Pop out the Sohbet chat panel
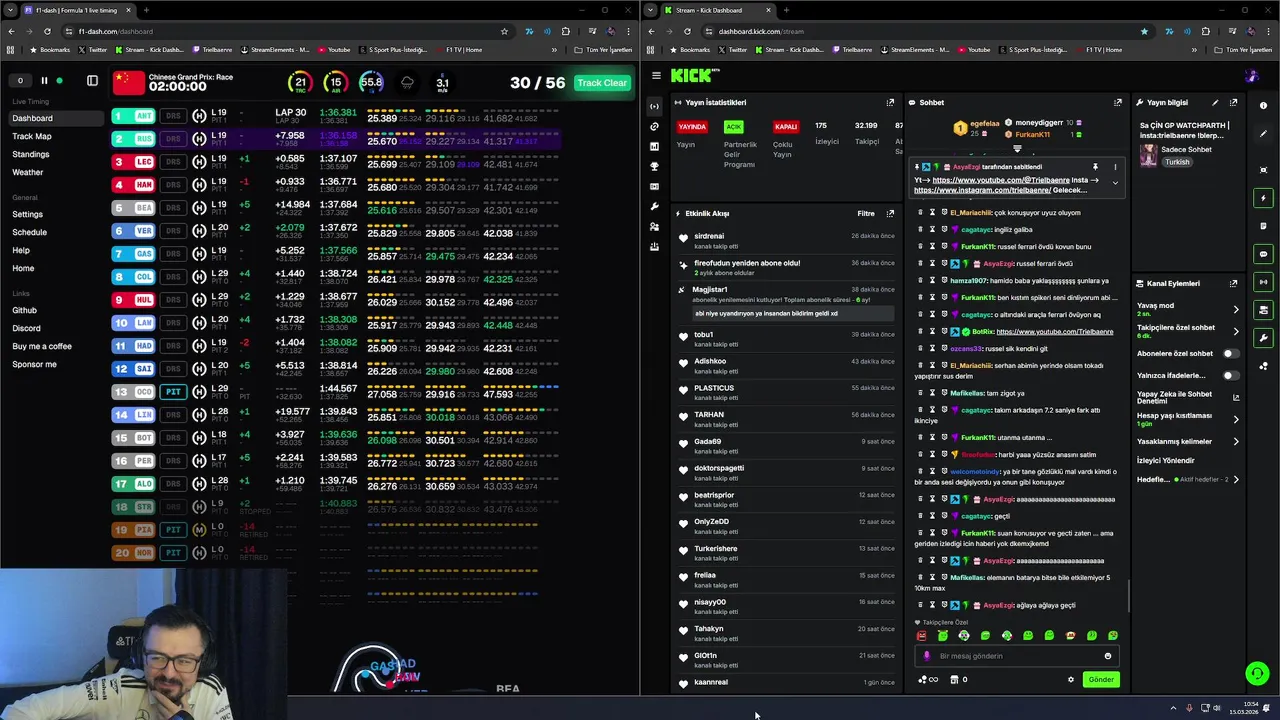The width and height of the screenshot is (1280, 720). coord(1117,102)
